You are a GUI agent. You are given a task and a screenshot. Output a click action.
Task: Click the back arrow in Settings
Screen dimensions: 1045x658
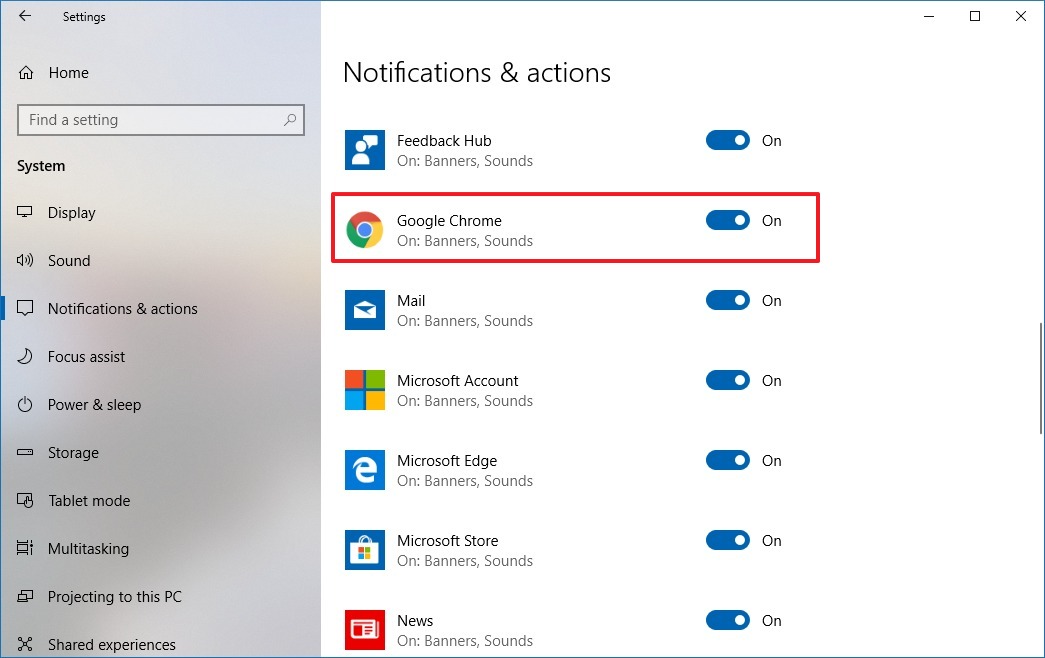coord(25,16)
